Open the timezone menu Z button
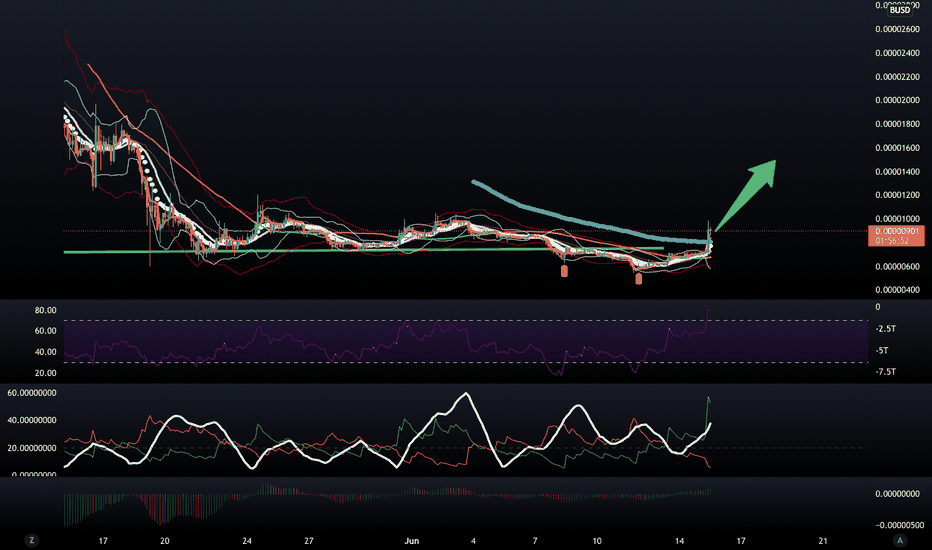This screenshot has height=550, width=932. coord(32,540)
